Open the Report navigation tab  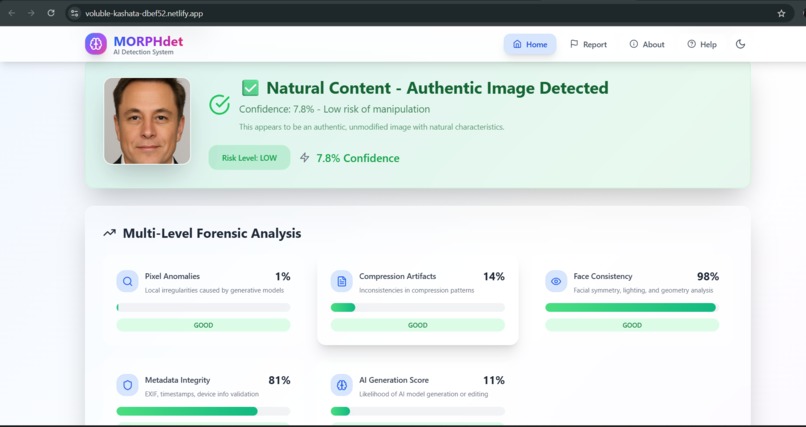(589, 44)
